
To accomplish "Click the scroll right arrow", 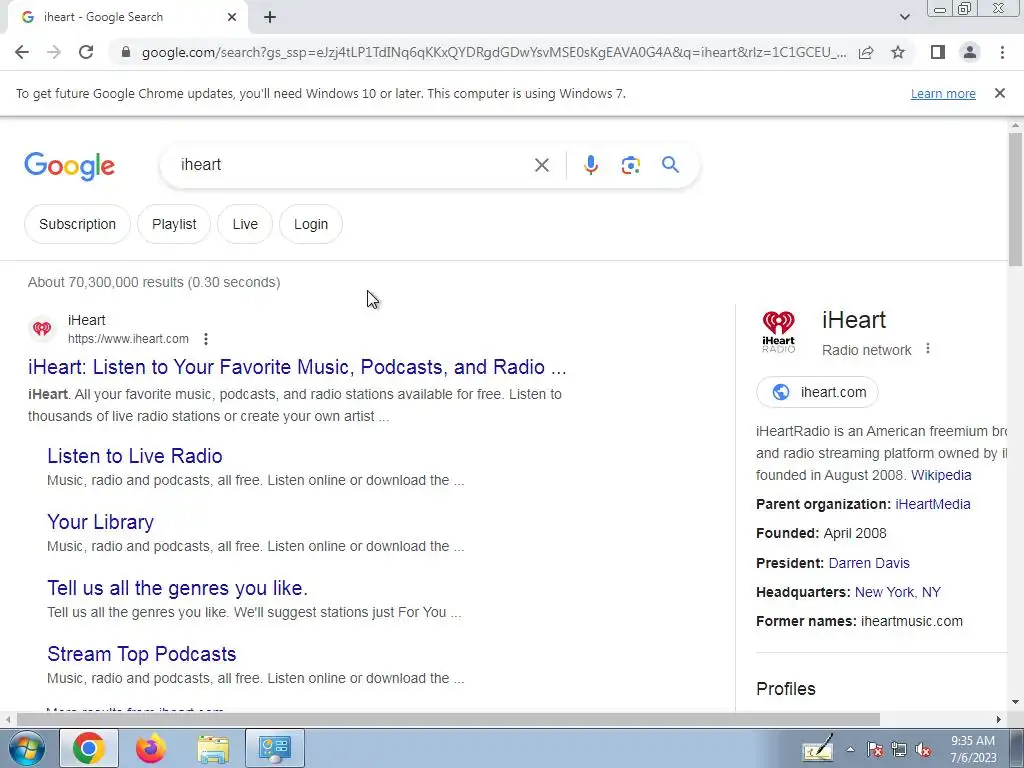I will tap(998, 719).
